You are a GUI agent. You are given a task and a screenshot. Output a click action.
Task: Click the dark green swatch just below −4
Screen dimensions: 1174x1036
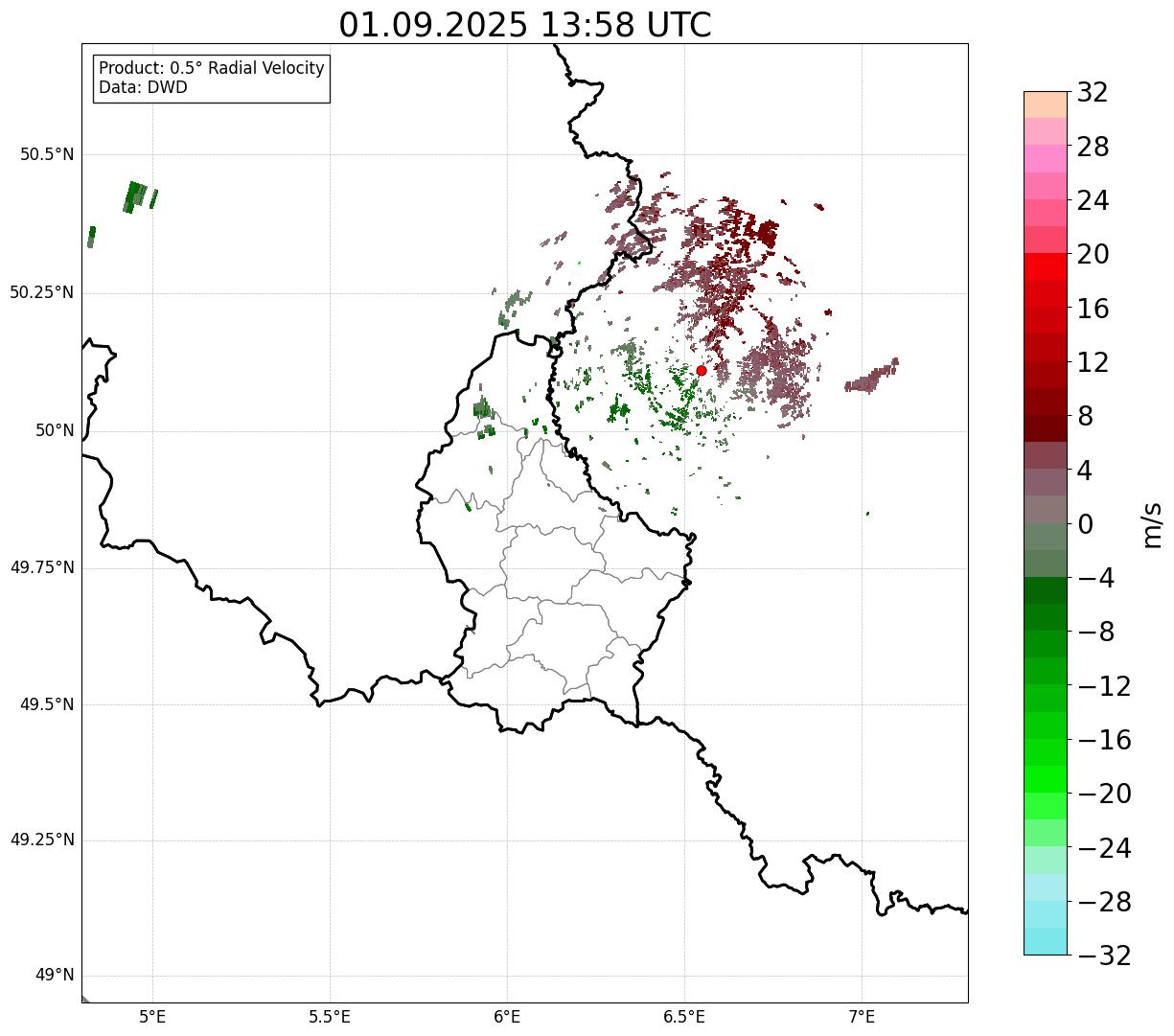coord(1045,590)
